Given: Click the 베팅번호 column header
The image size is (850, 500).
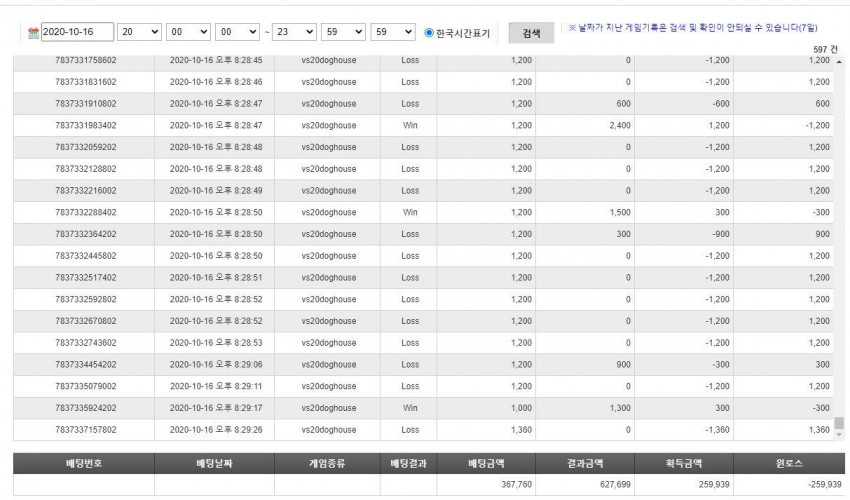Looking at the screenshot, I should (84, 464).
